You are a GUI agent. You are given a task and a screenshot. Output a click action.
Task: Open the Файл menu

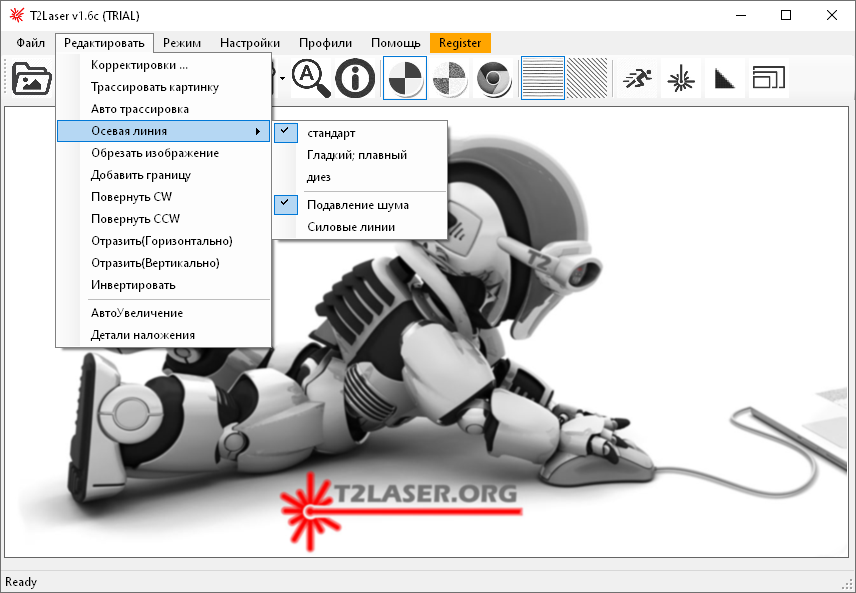click(x=31, y=43)
